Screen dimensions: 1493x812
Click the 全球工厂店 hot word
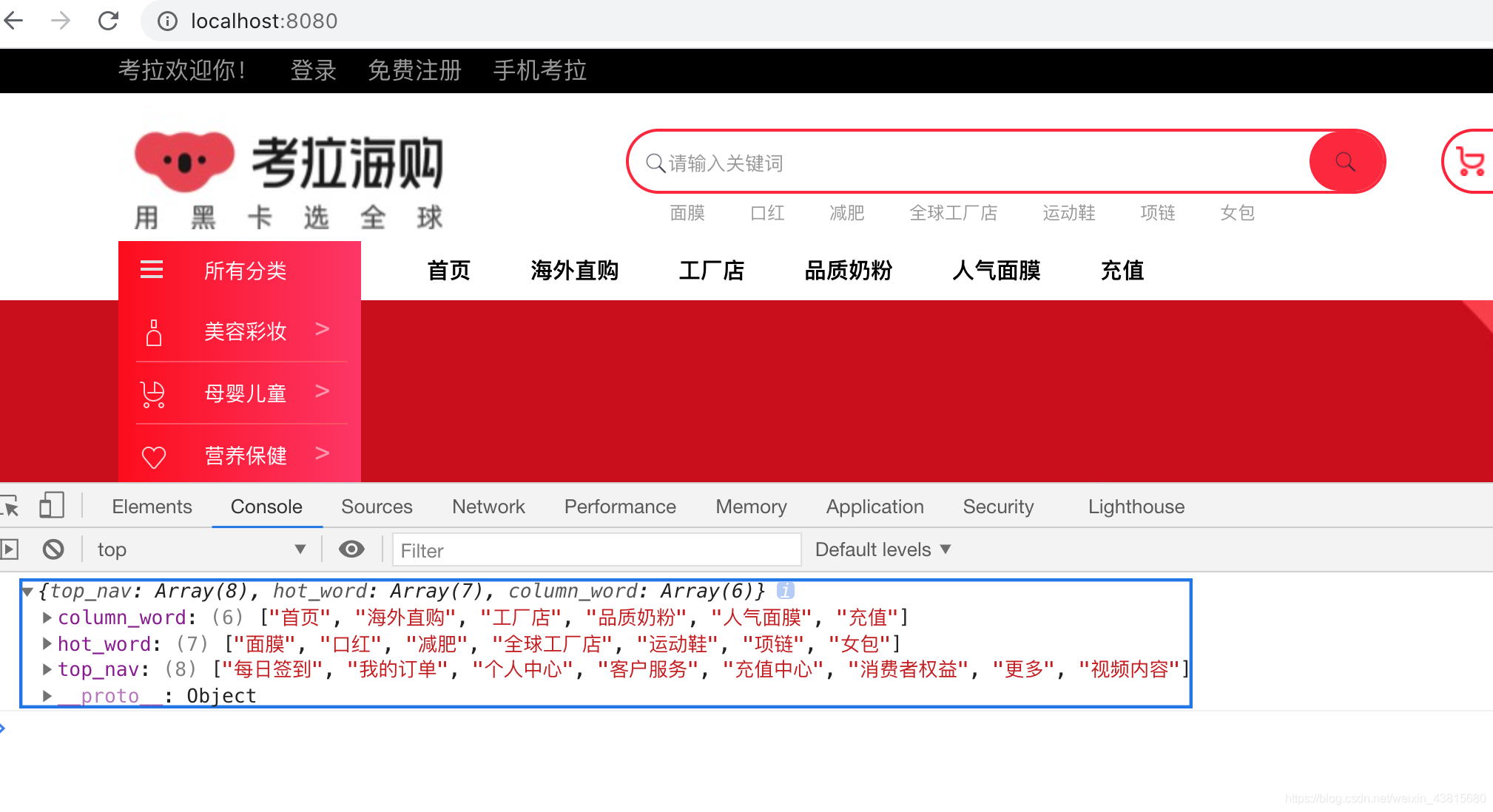[954, 213]
